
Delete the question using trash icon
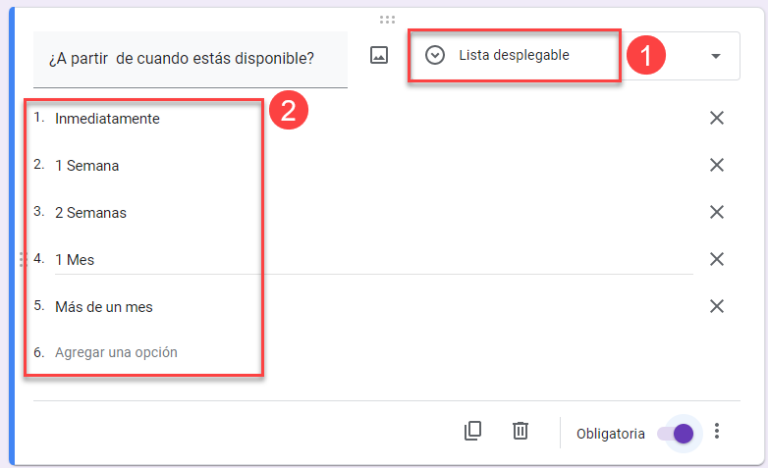coord(520,431)
